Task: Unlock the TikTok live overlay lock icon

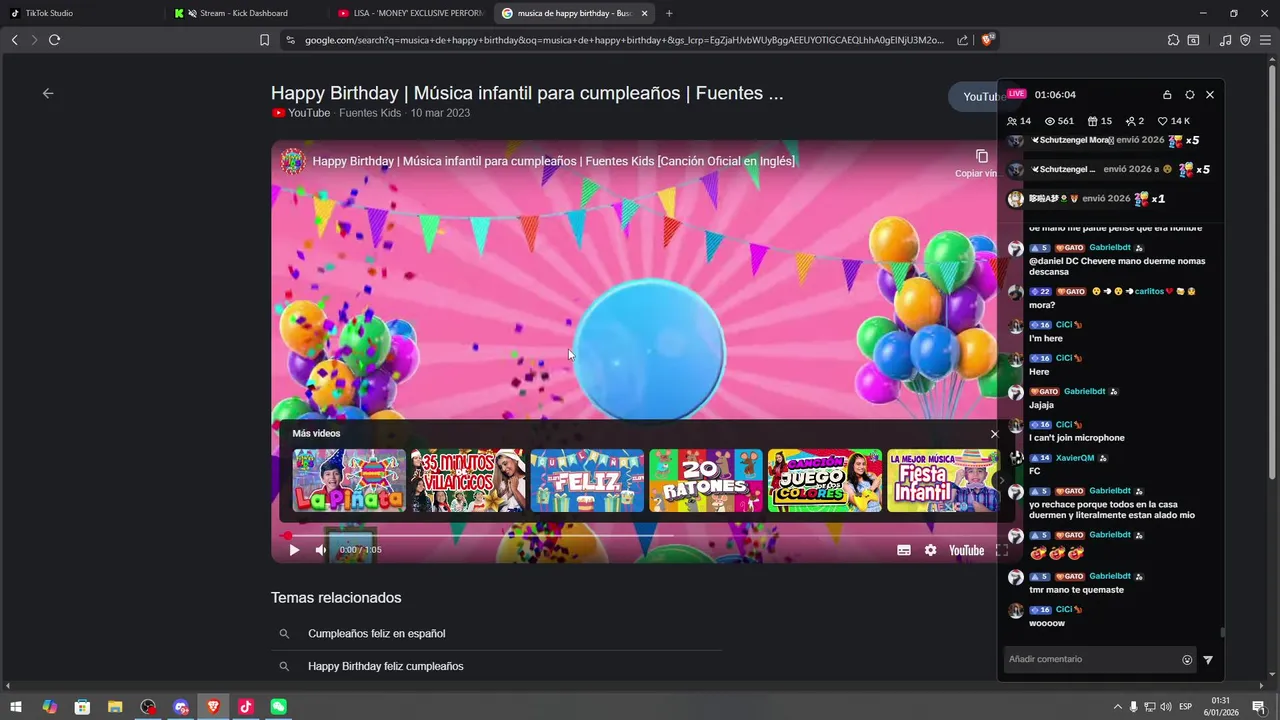Action: (1167, 95)
